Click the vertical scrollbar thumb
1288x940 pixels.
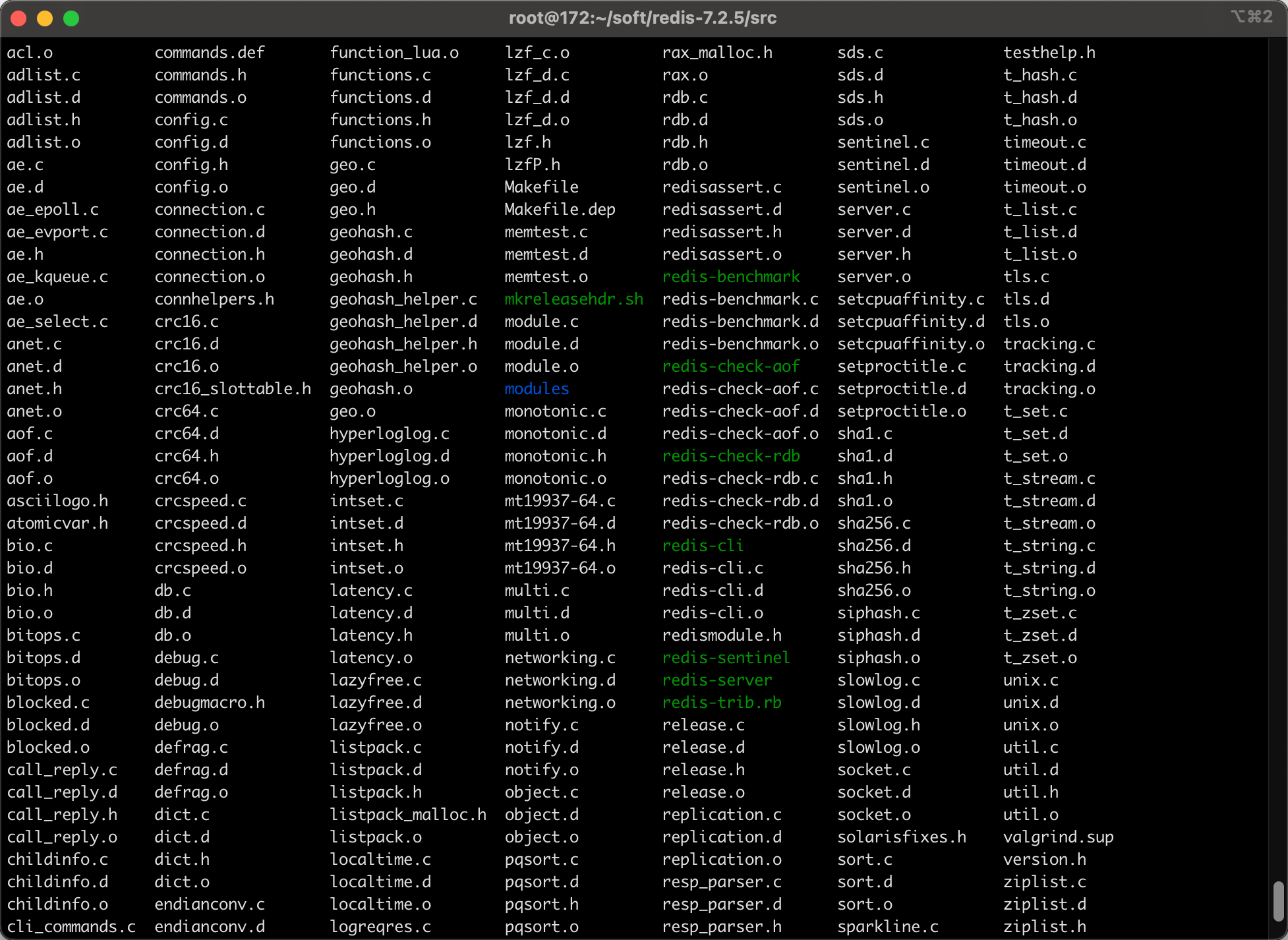point(1278,901)
